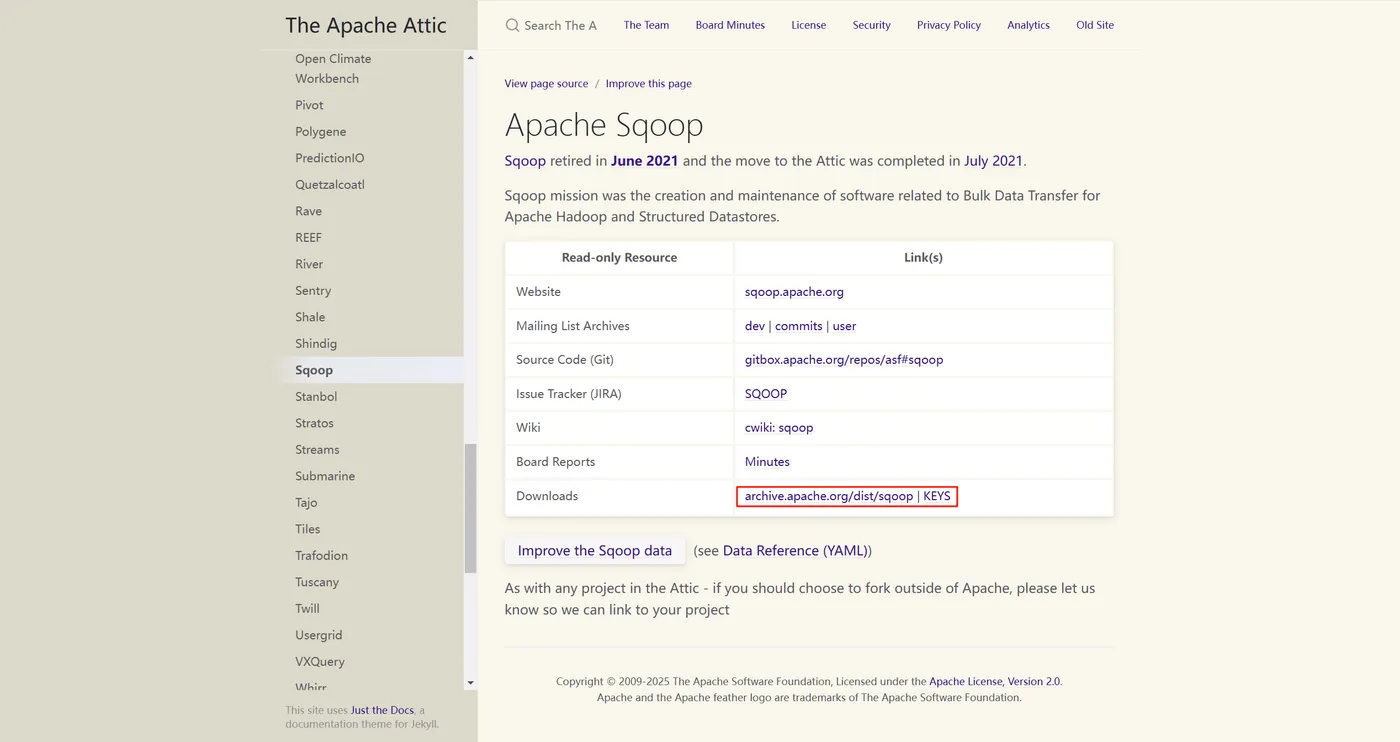Select REEF in the sidebar

coord(308,238)
